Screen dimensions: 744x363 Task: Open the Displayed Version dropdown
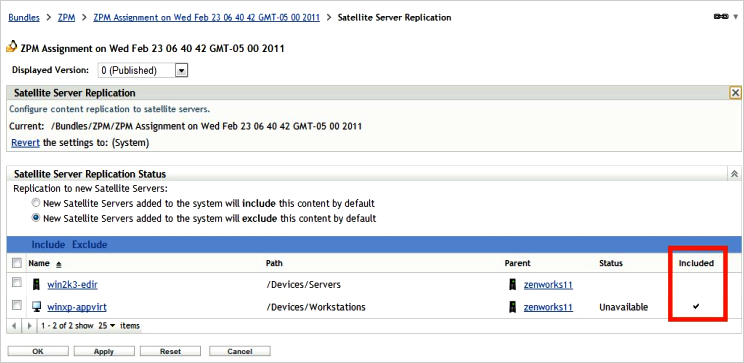pyautogui.click(x=182, y=71)
